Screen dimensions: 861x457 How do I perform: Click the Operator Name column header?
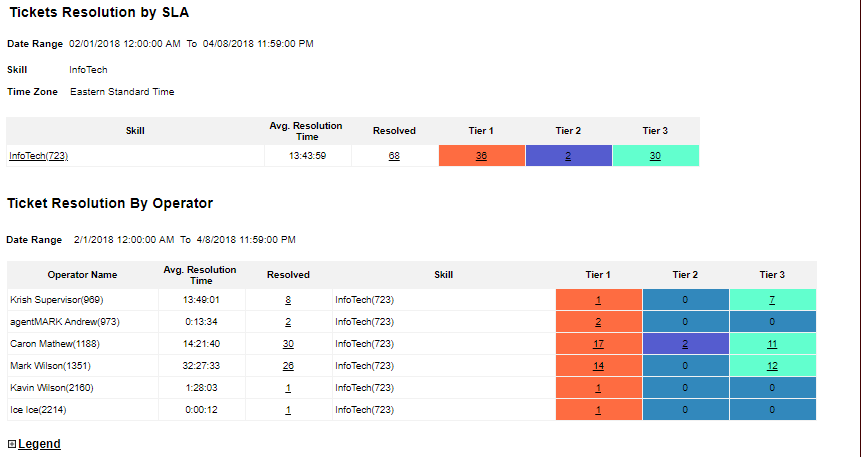coord(82,275)
